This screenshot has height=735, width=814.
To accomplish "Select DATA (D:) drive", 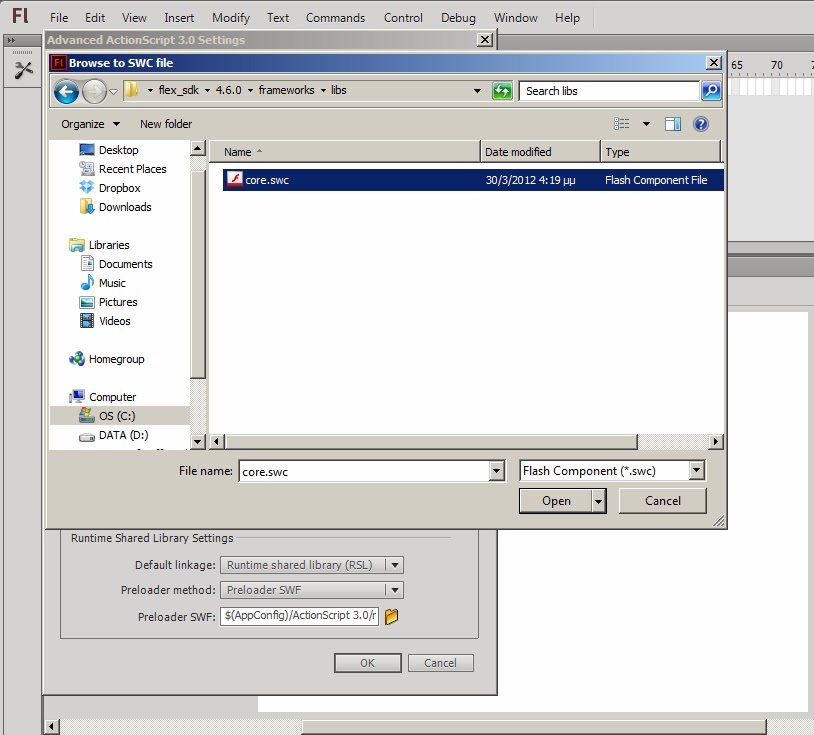I will [x=124, y=435].
